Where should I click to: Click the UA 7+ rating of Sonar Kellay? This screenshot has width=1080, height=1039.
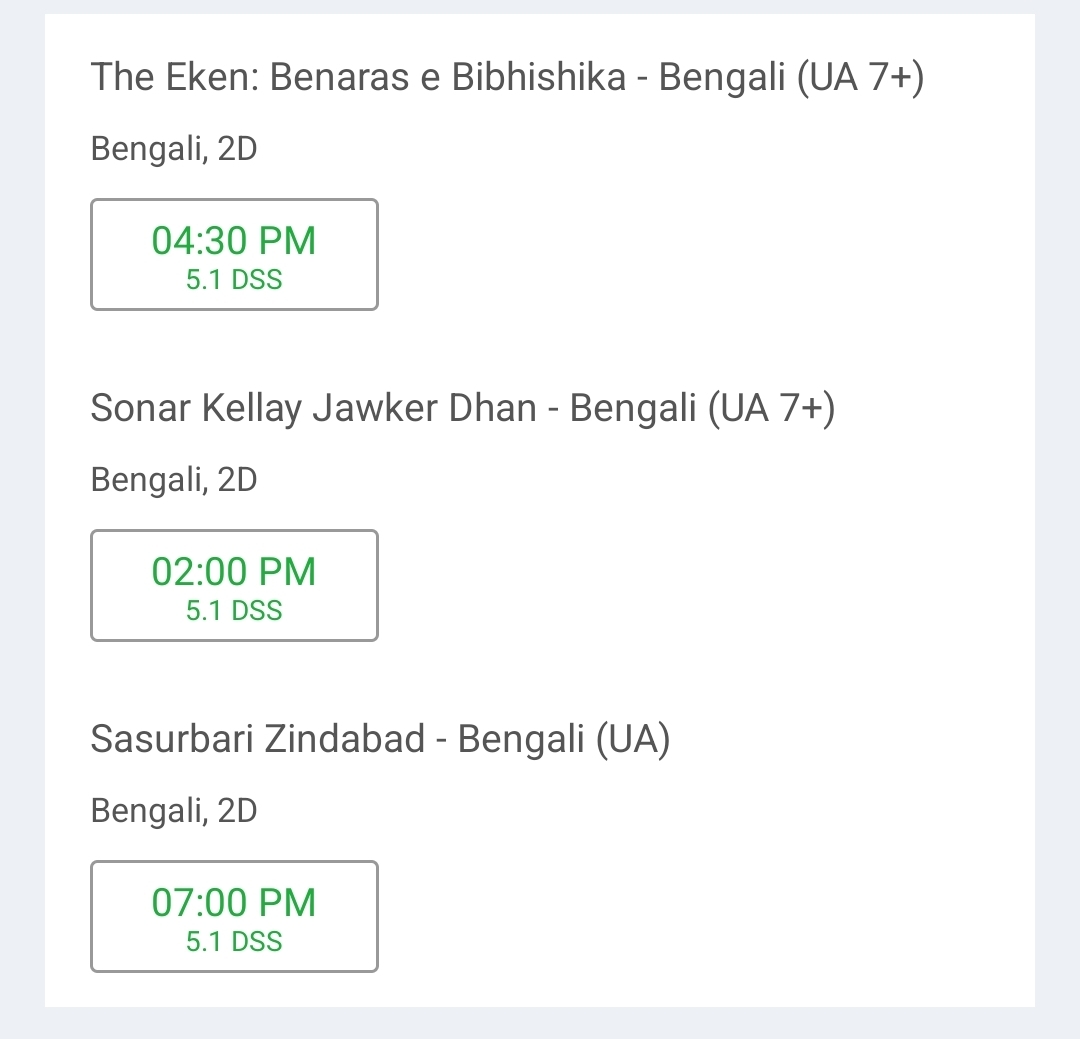click(x=771, y=407)
